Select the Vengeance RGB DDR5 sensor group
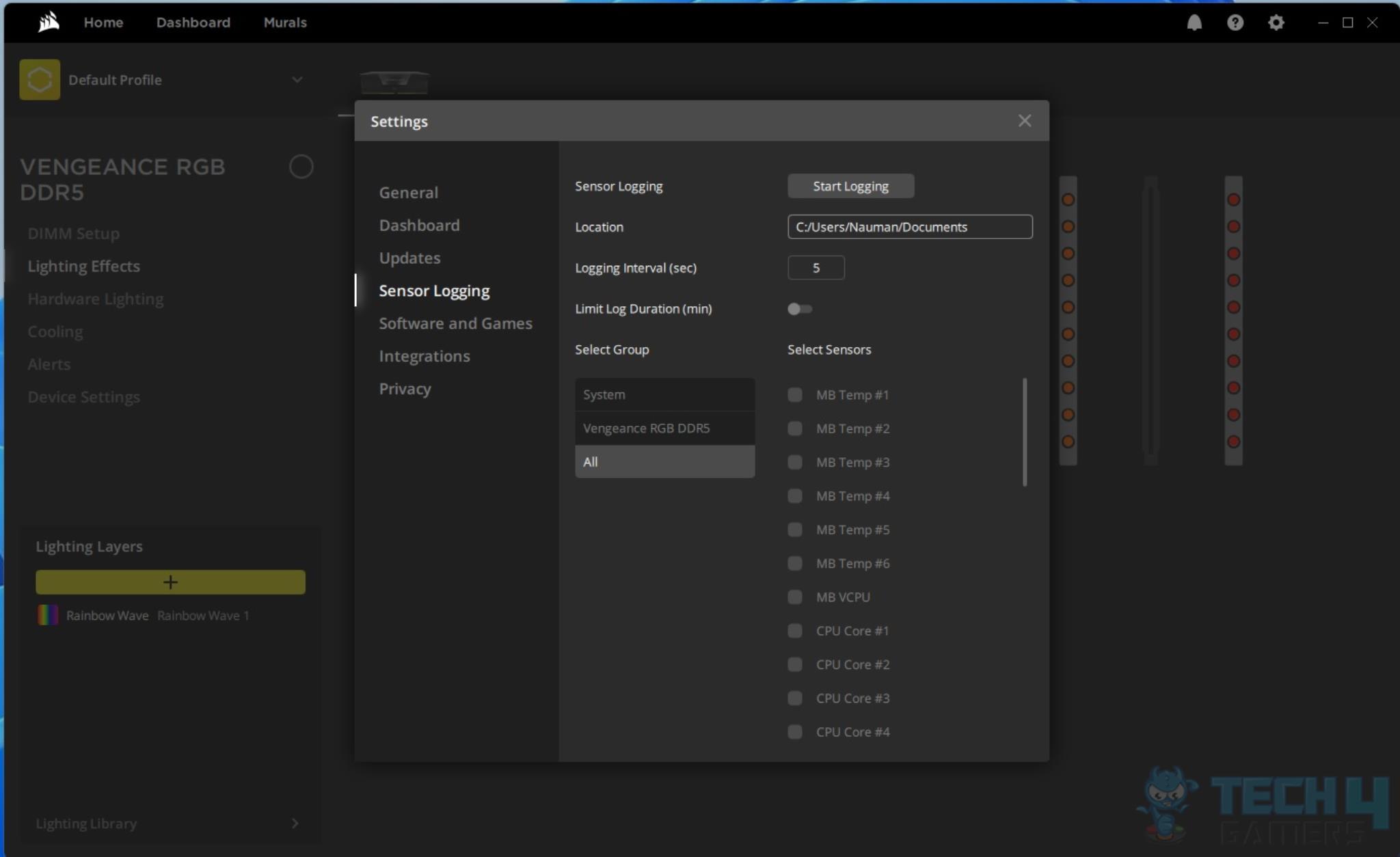 (664, 428)
